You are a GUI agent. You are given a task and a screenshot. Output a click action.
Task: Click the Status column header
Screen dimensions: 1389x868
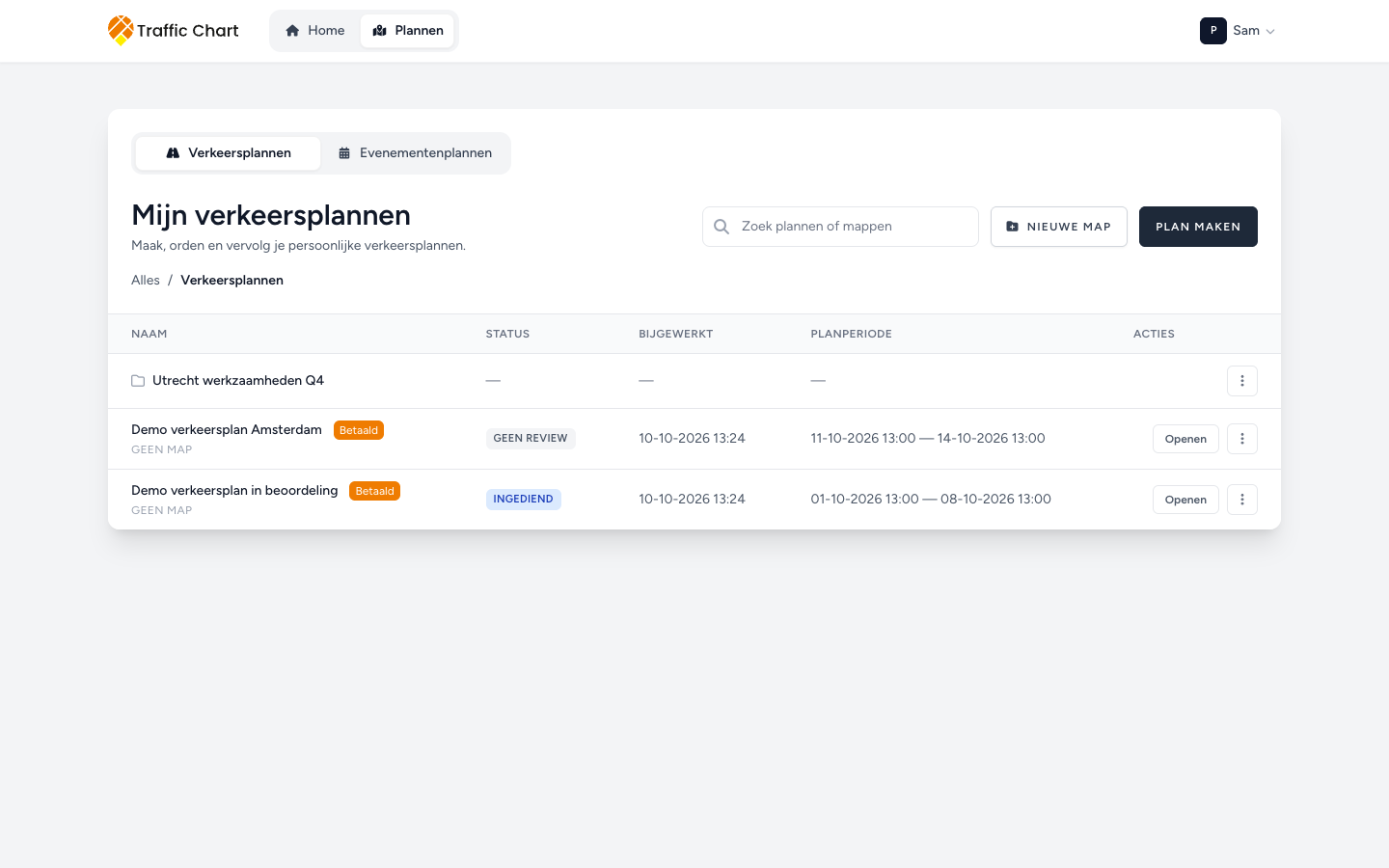(507, 334)
